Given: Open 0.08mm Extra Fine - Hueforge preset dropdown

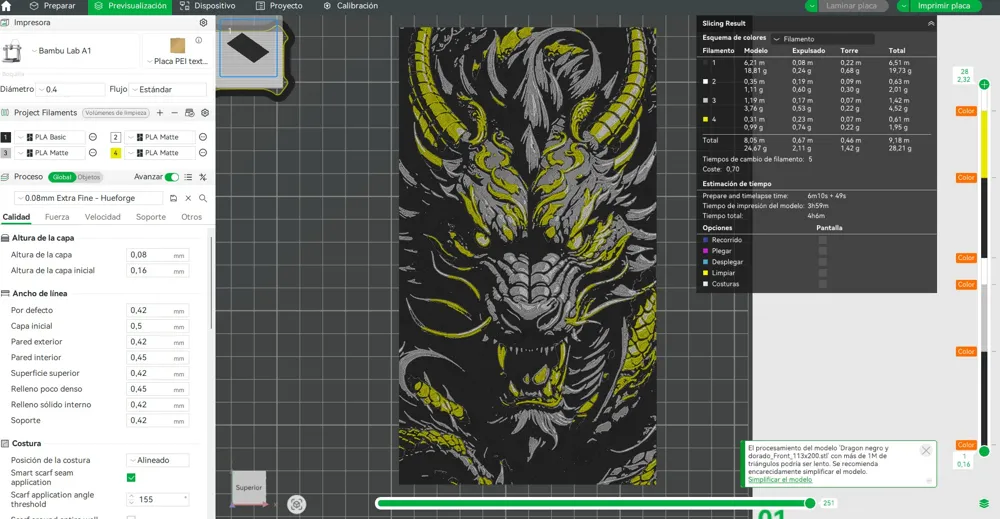Looking at the screenshot, I should click(89, 198).
